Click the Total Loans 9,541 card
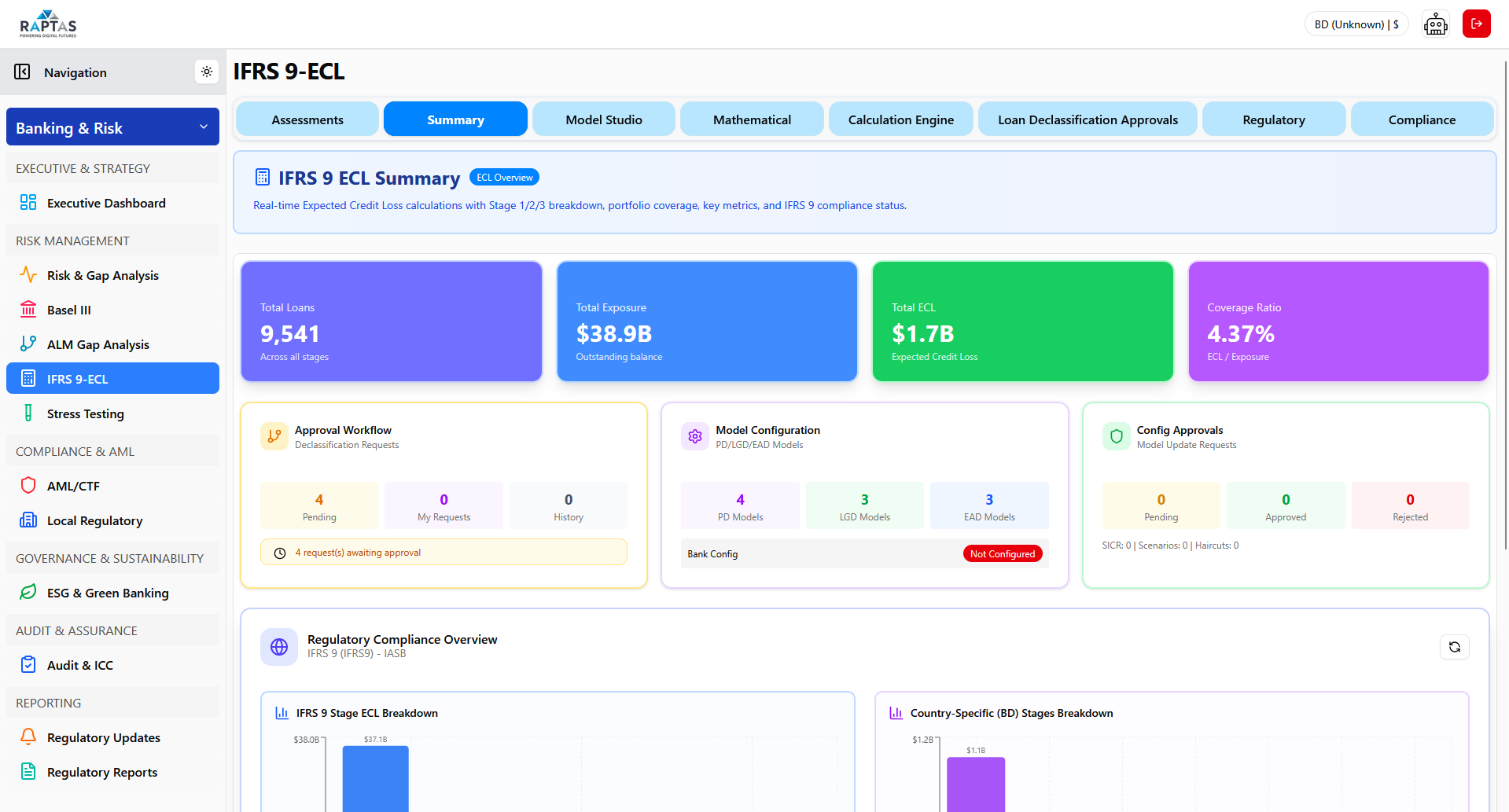The height and width of the screenshot is (812, 1509). point(392,321)
